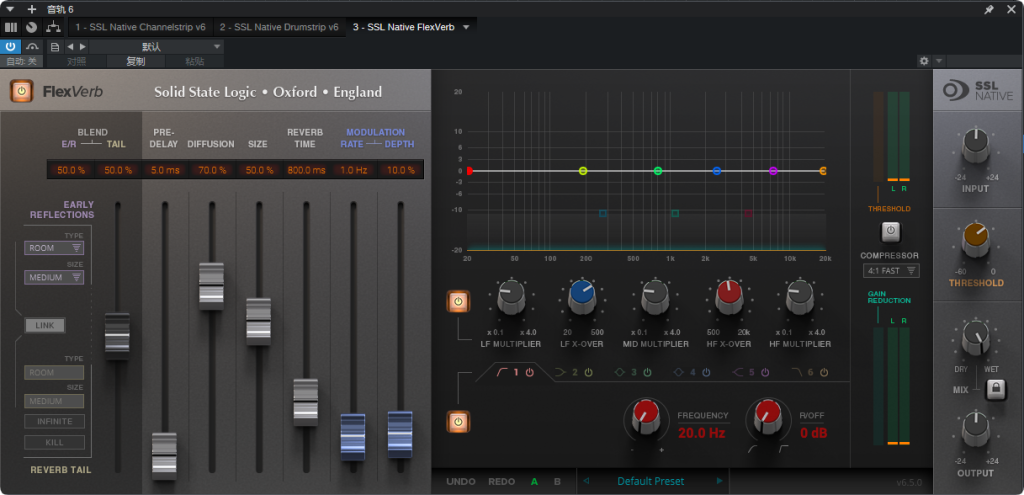1024x495 pixels.
Task: Click the INPUT gain knob
Action: point(974,146)
